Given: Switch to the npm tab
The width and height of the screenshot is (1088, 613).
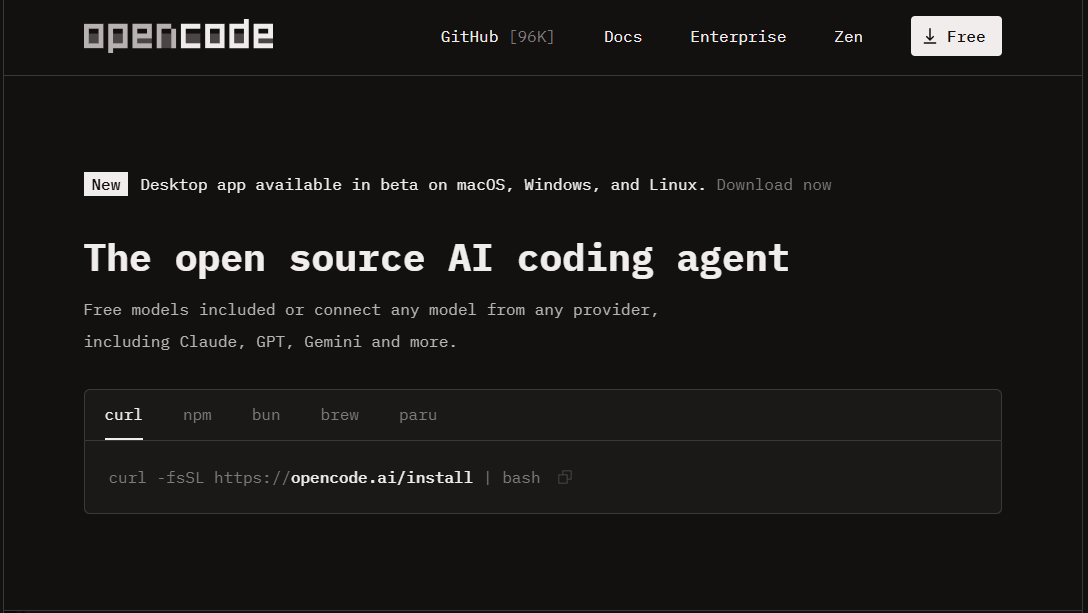Looking at the screenshot, I should tap(197, 415).
